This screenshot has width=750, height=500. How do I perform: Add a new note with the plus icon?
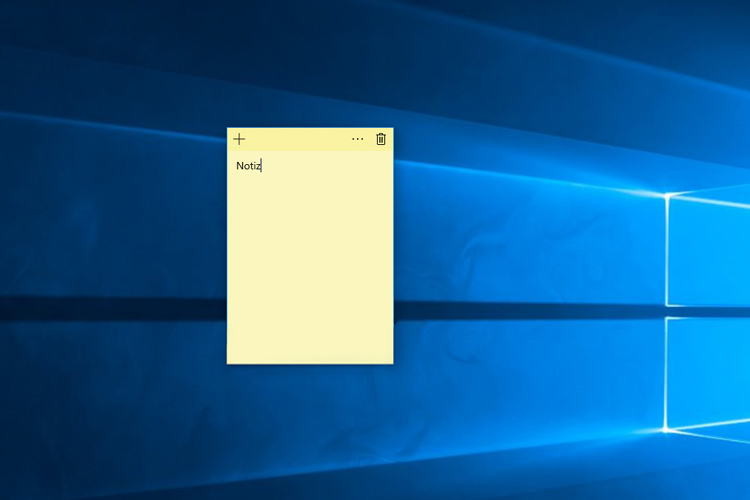point(239,139)
